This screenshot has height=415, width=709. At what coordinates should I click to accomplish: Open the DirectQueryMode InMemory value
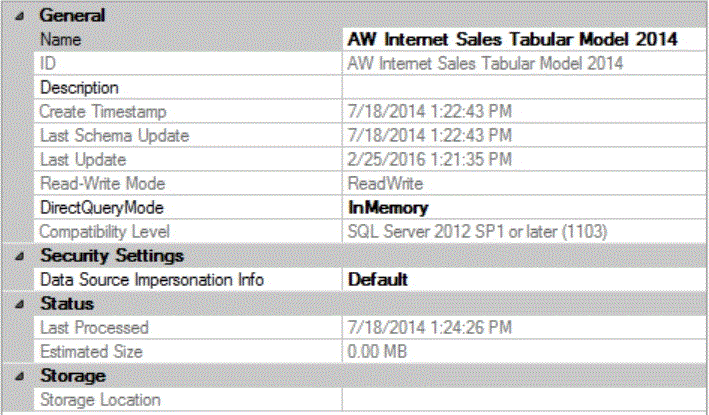(x=388, y=208)
